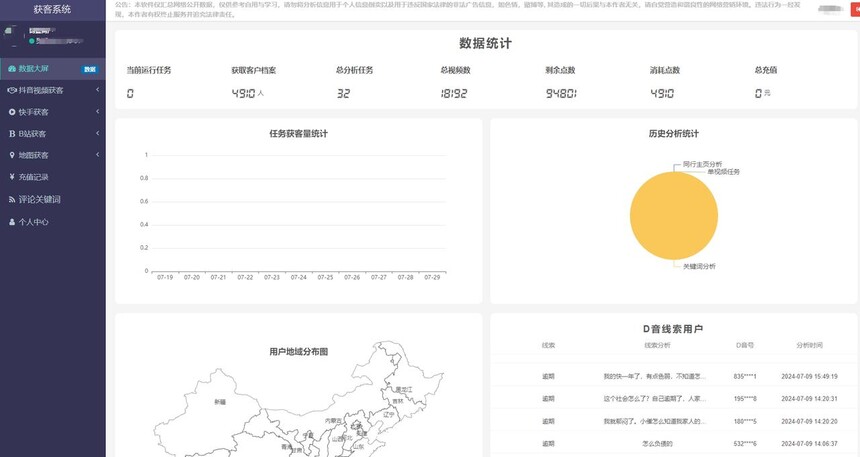
Task: Click 新疆 region on the distribution map
Action: 219,402
